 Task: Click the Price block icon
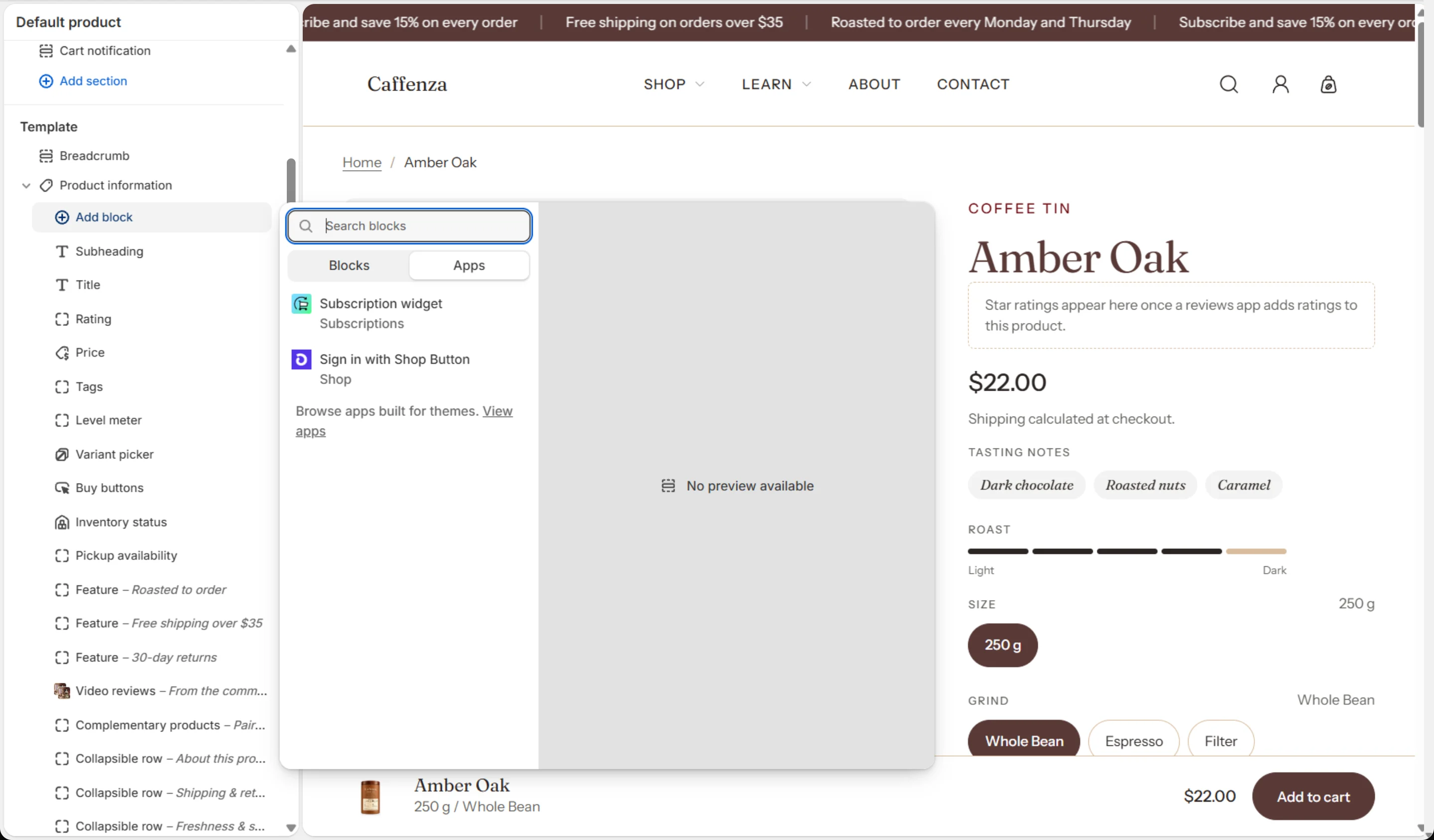(62, 353)
